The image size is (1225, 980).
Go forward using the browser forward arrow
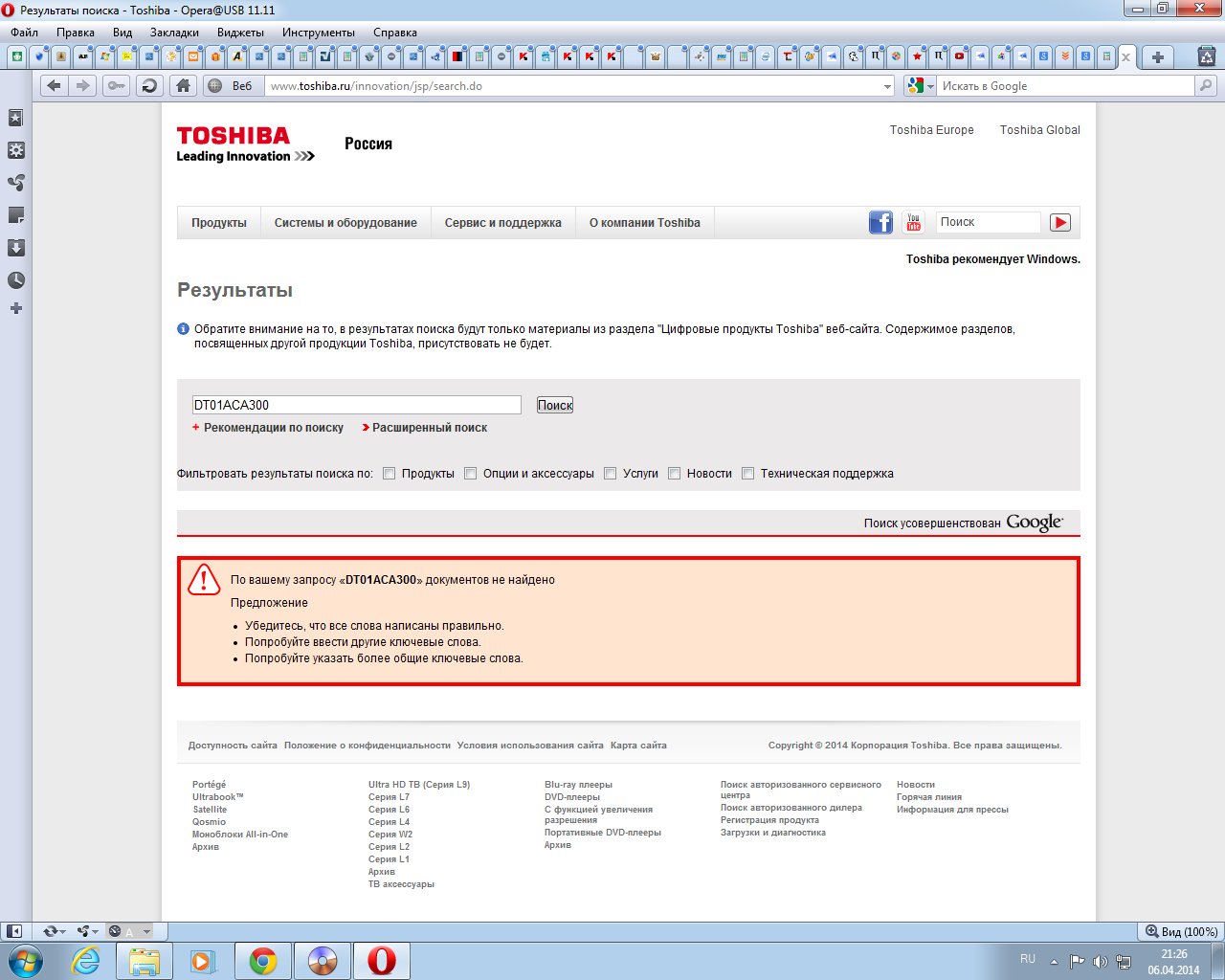coord(83,86)
